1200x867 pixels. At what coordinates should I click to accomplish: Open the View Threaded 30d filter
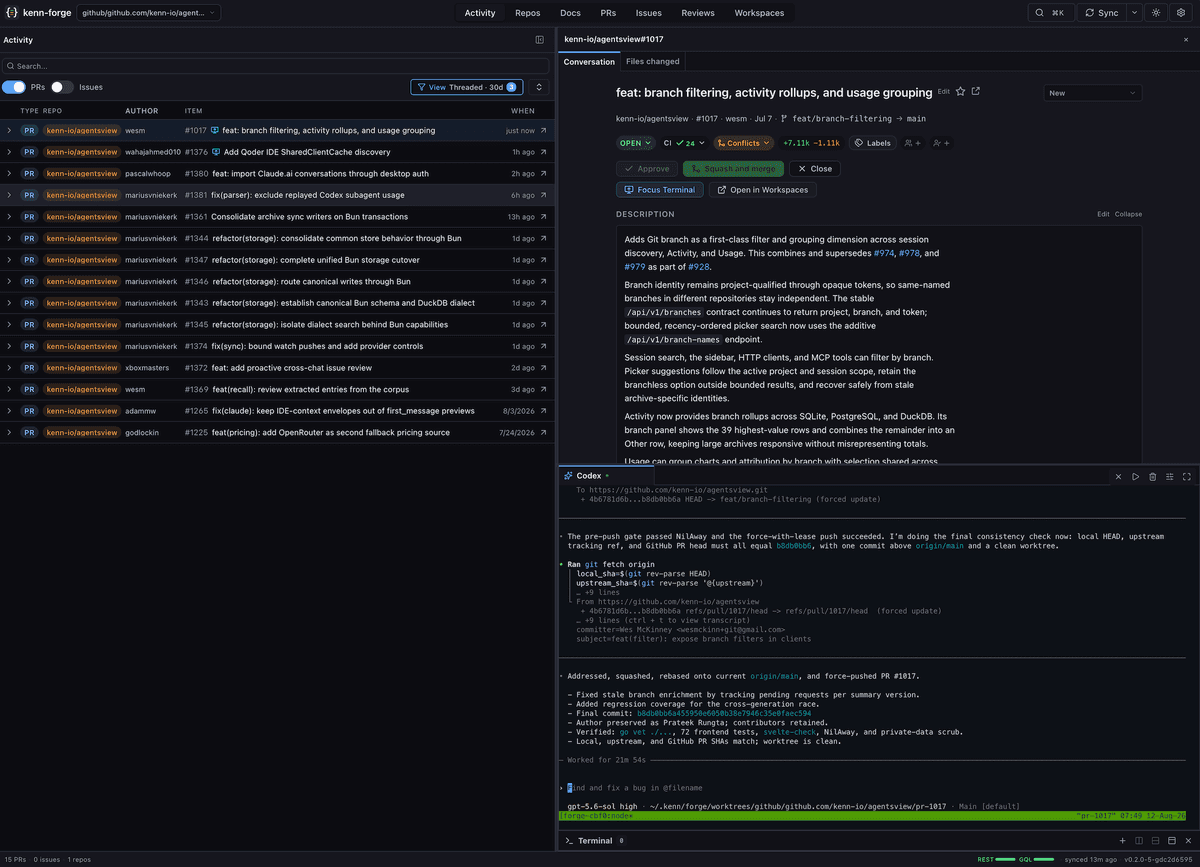pyautogui.click(x=467, y=87)
